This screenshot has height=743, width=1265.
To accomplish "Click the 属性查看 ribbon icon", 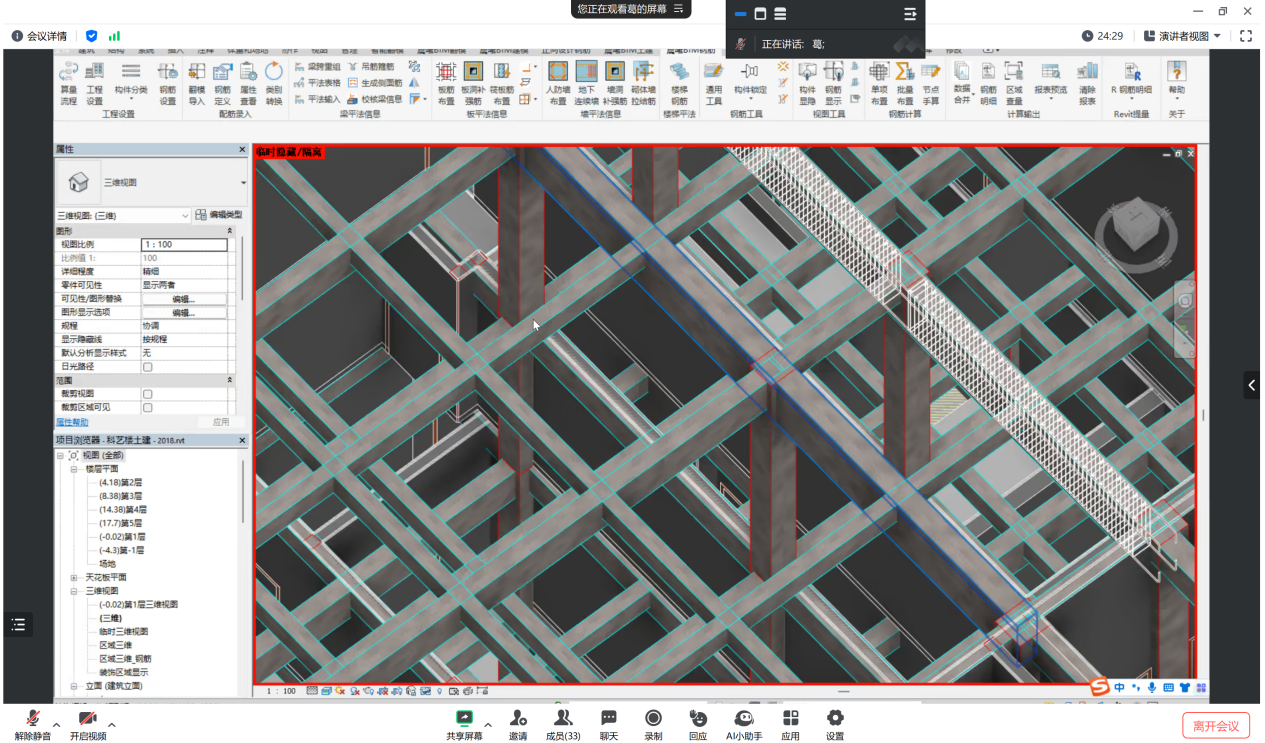I will click(248, 83).
